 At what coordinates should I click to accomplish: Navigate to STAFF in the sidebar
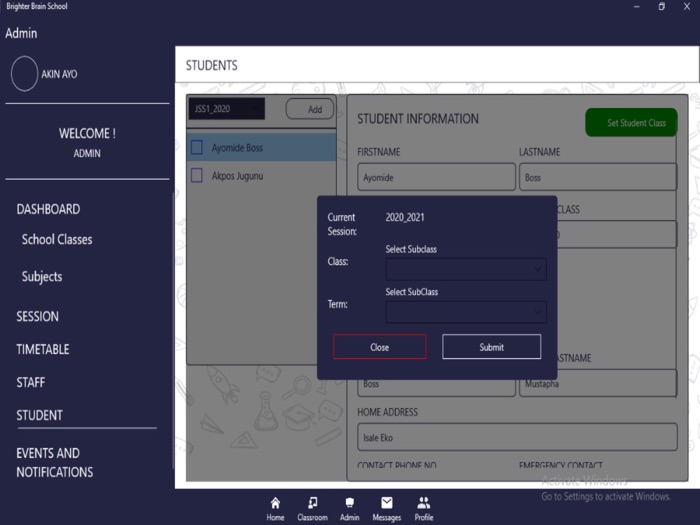(x=31, y=382)
